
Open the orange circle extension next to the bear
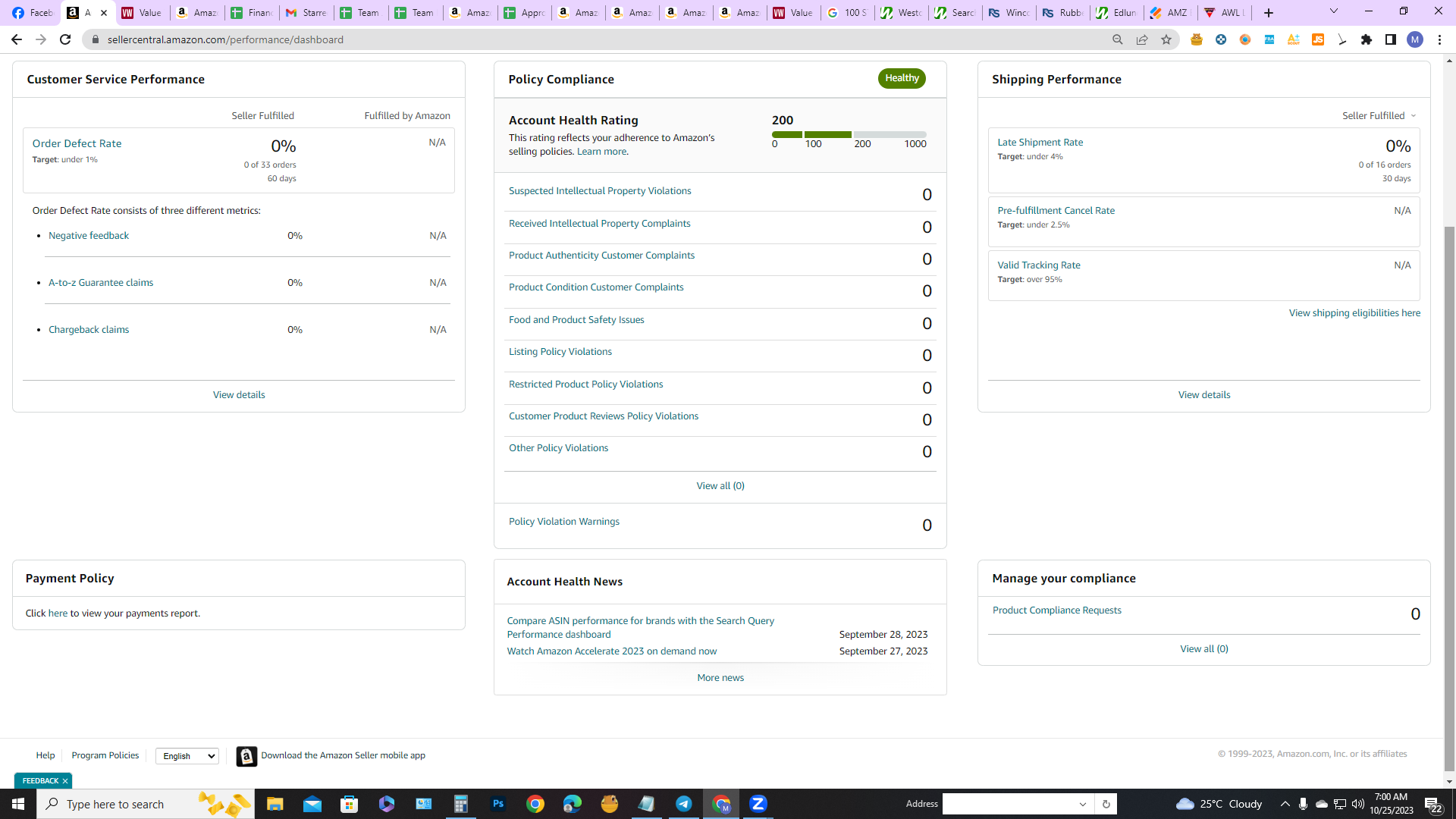click(x=1245, y=39)
